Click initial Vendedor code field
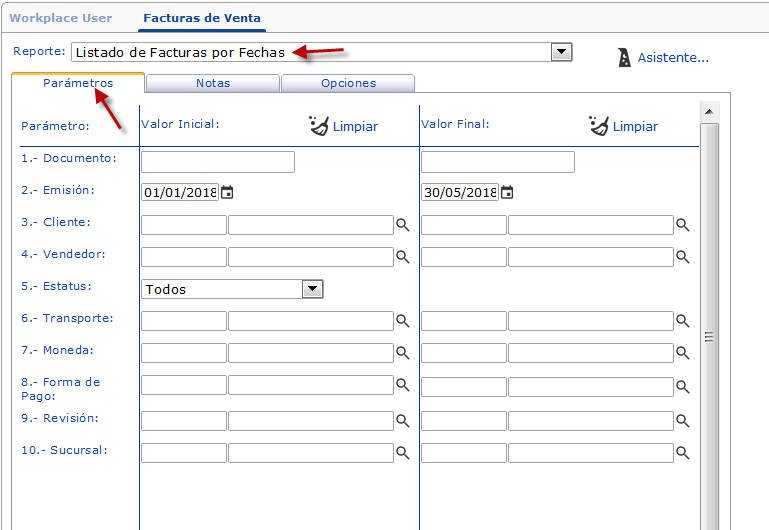 tap(184, 257)
